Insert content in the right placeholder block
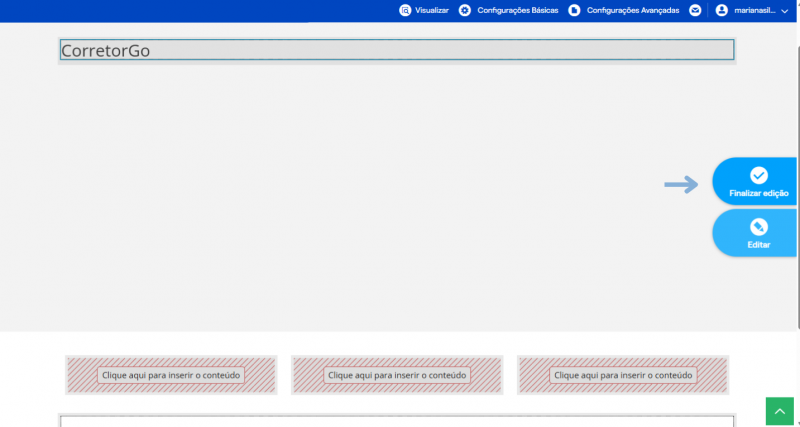Viewport: 800px width, 427px height. (x=623, y=375)
